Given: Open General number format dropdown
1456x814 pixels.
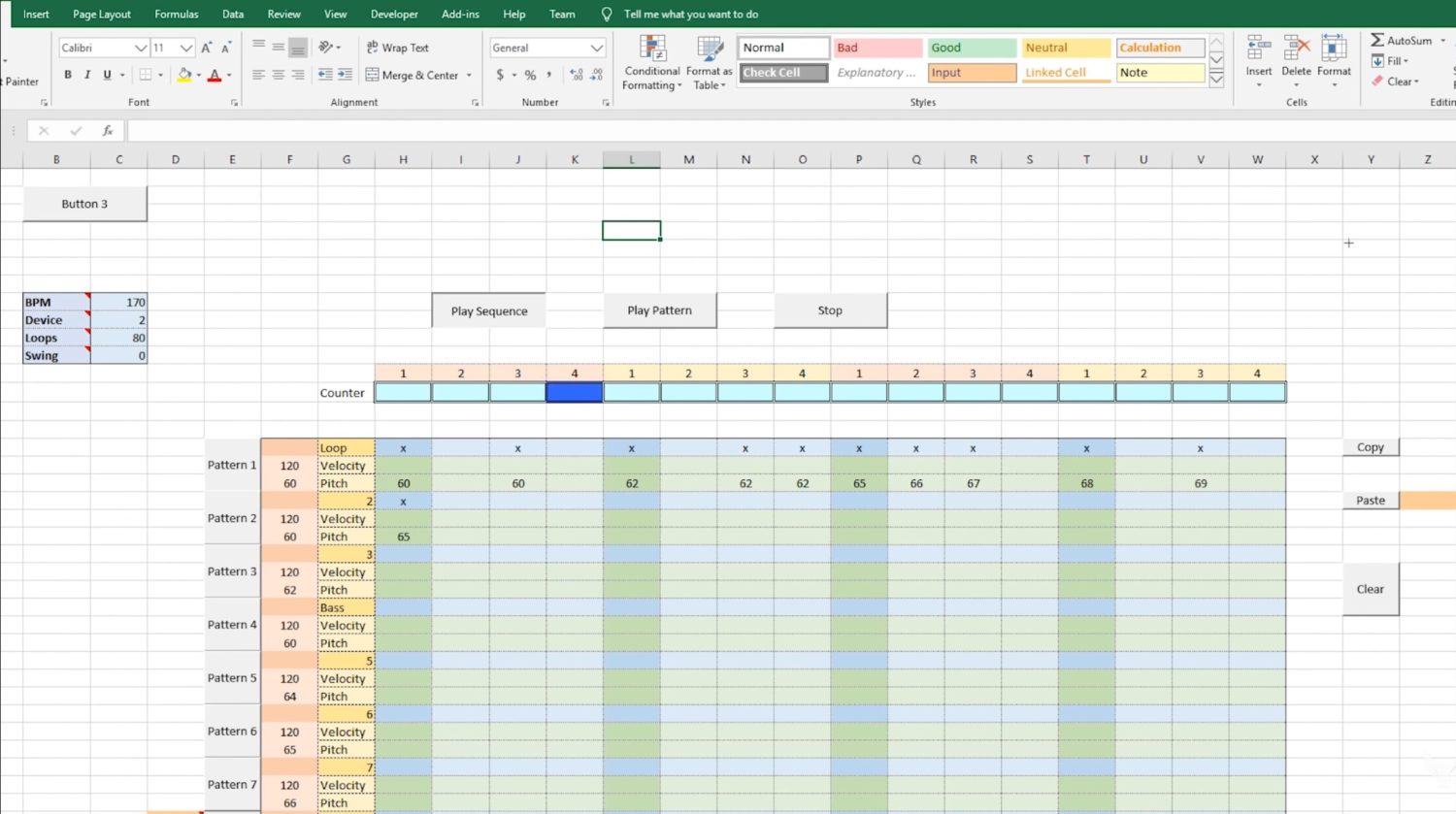Looking at the screenshot, I should 596,48.
